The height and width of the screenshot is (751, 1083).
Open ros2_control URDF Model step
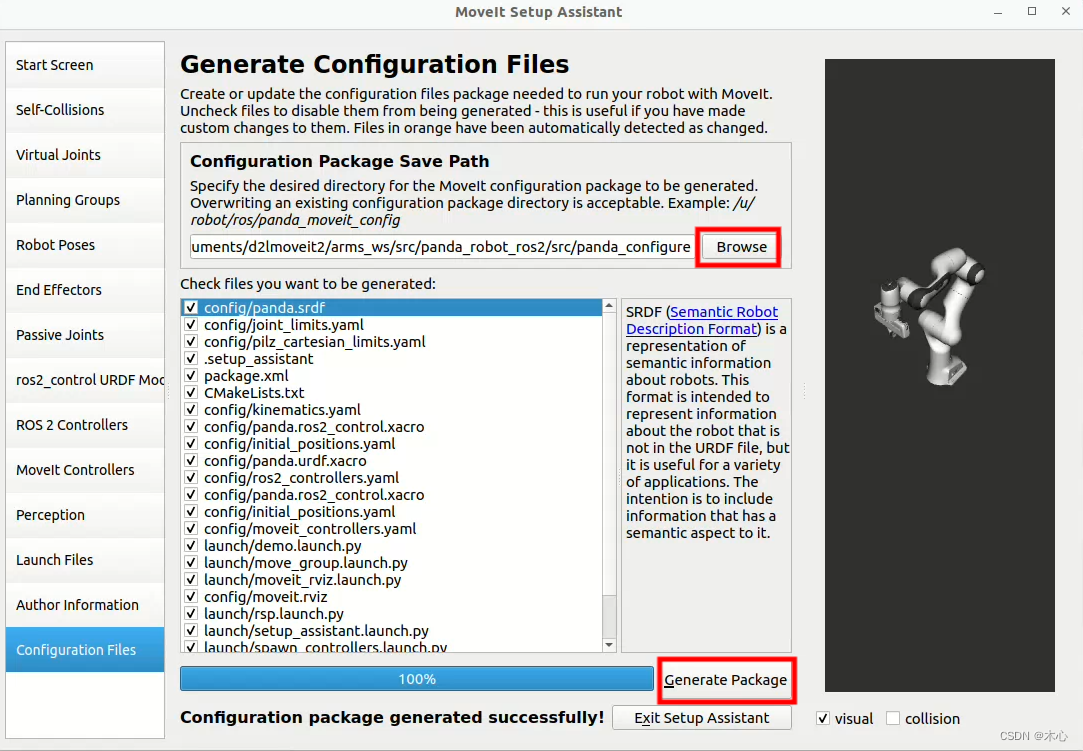click(x=85, y=379)
